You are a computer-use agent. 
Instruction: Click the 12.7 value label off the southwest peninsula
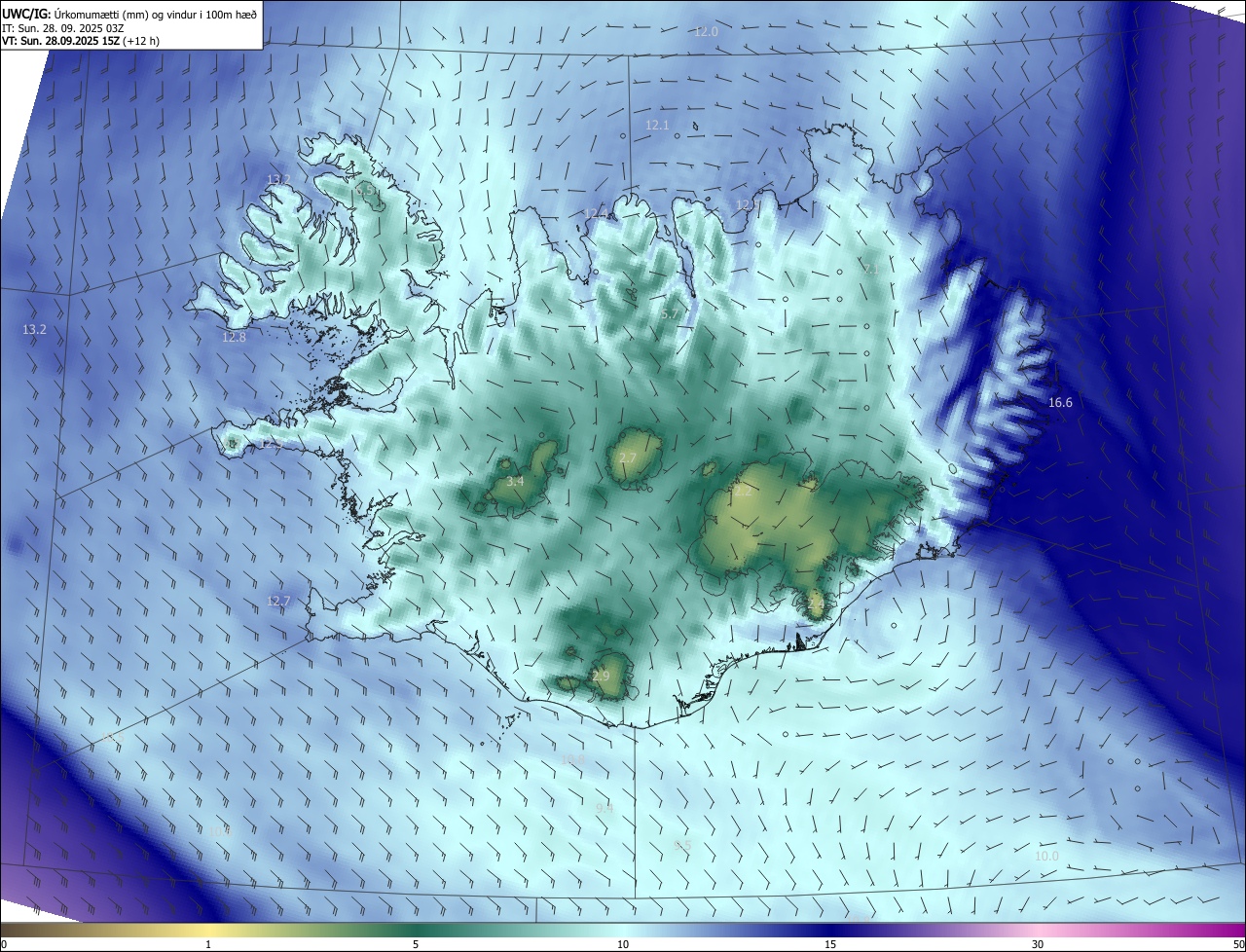tap(278, 602)
